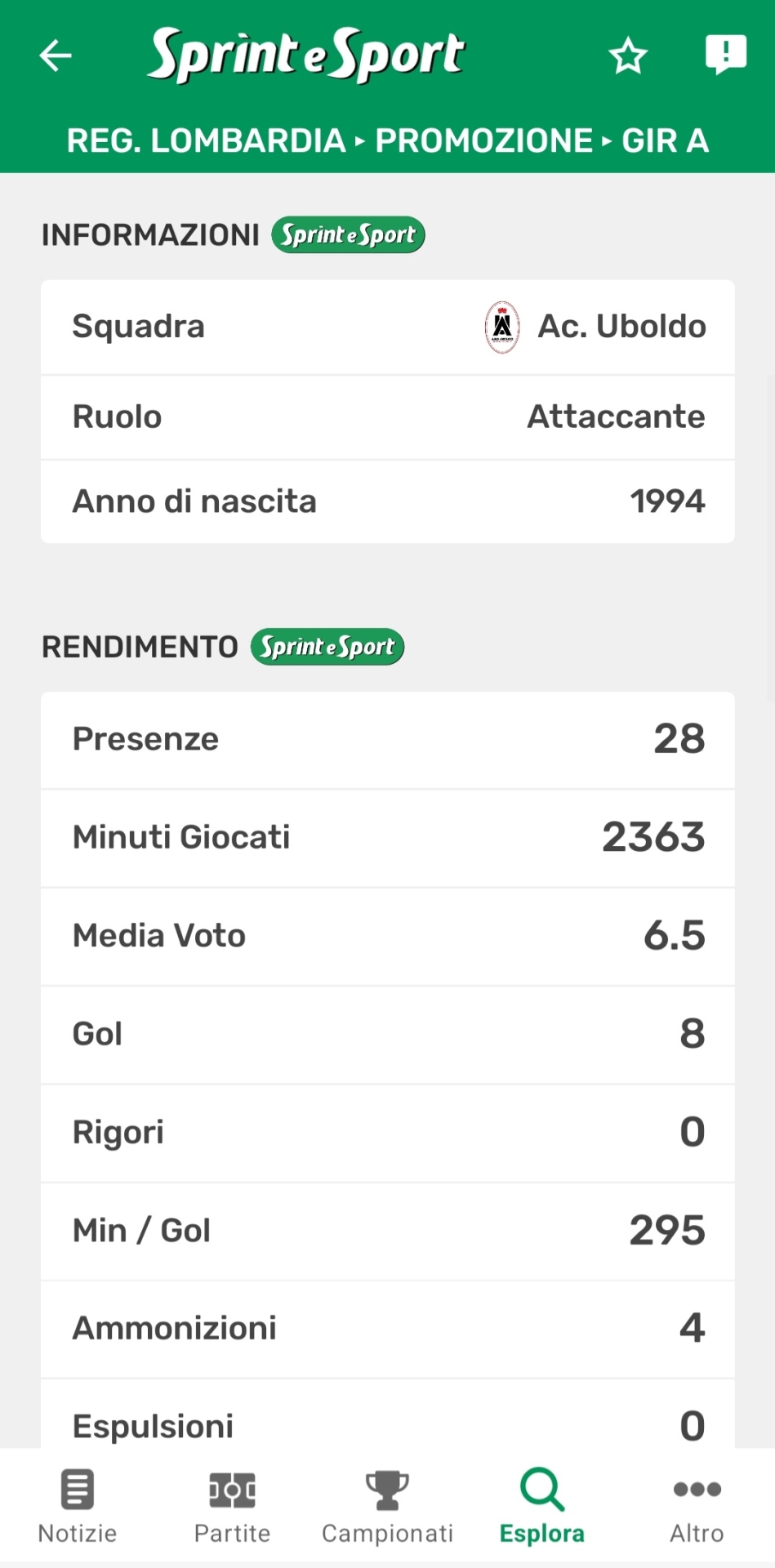Tap the Gol stat row

click(388, 1034)
